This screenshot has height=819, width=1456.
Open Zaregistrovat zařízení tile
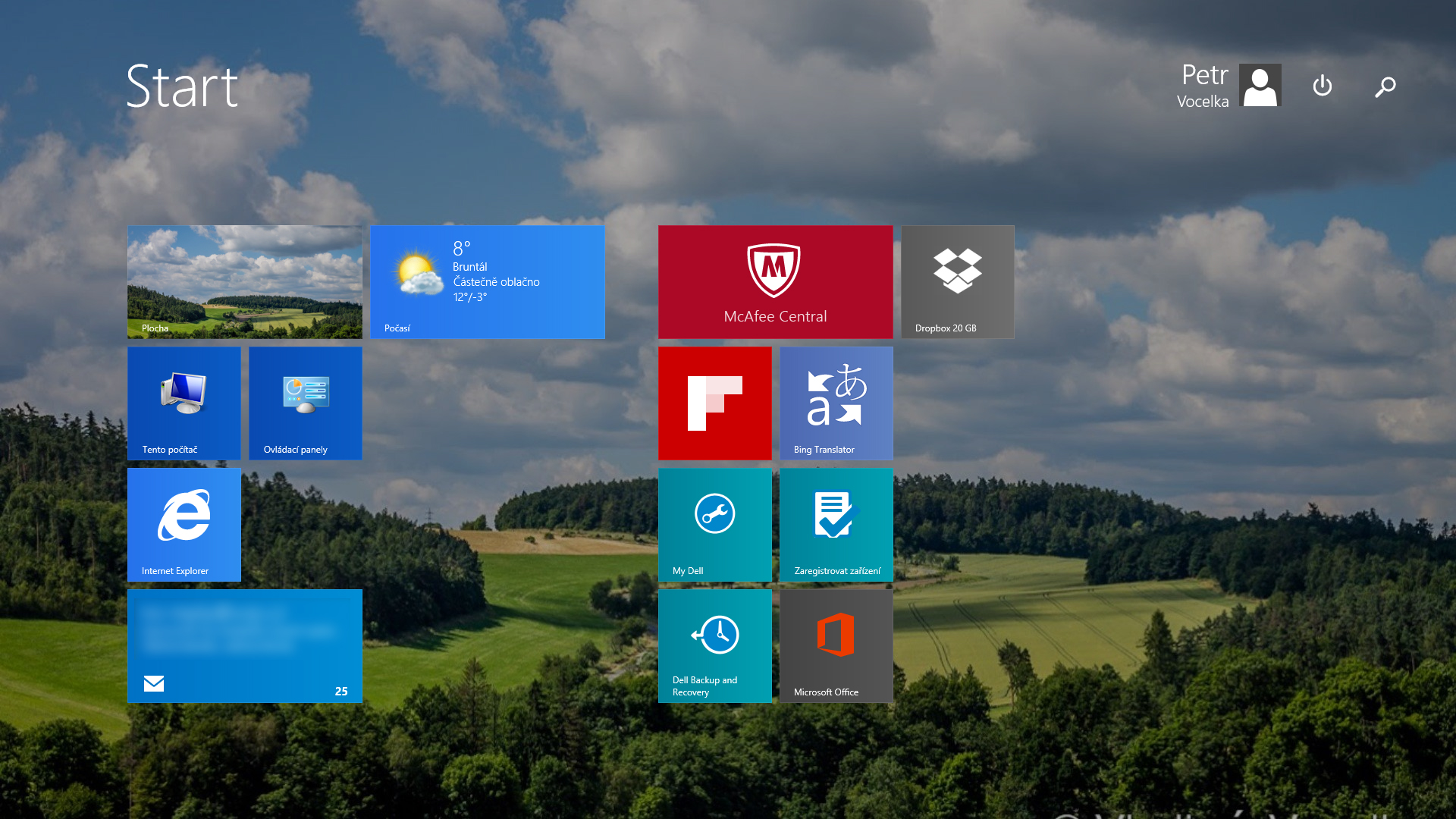click(x=836, y=524)
